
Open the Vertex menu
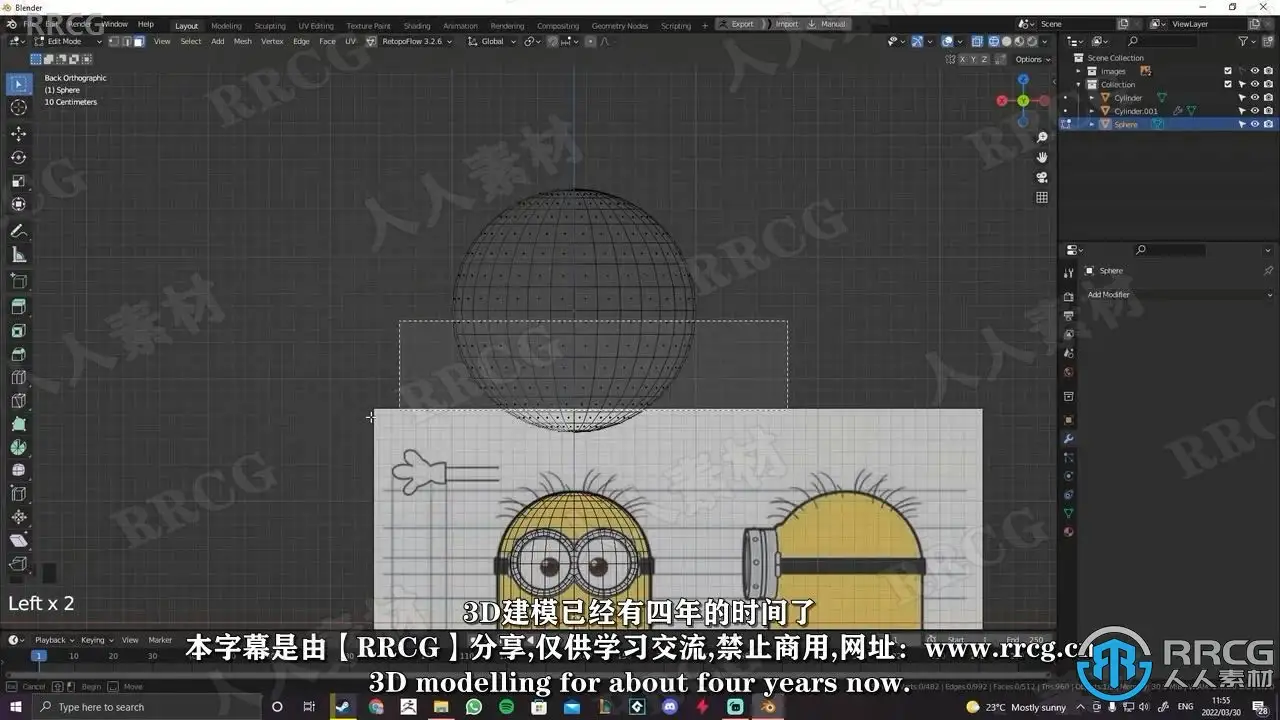(272, 41)
